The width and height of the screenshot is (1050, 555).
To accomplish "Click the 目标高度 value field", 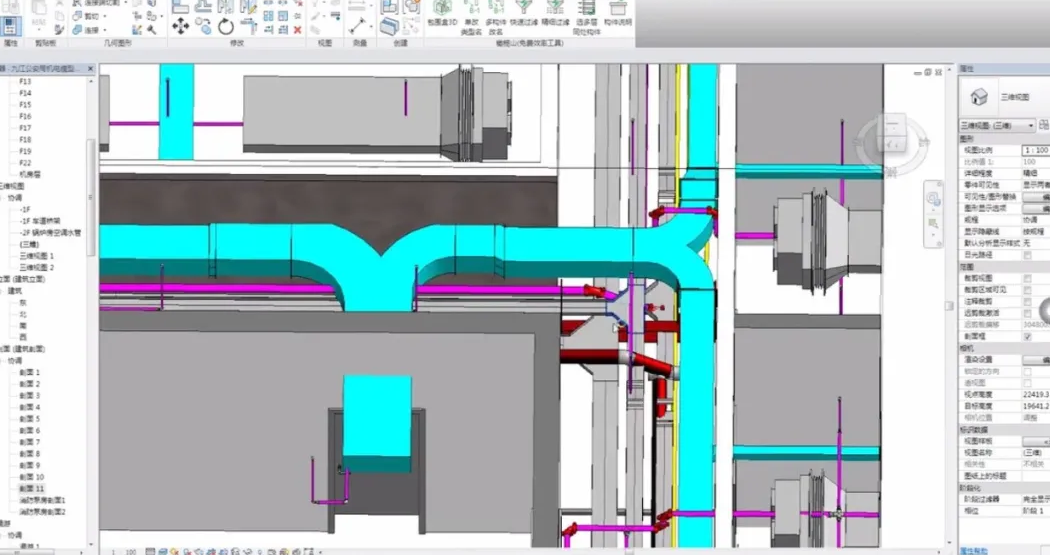I will click(1036, 406).
